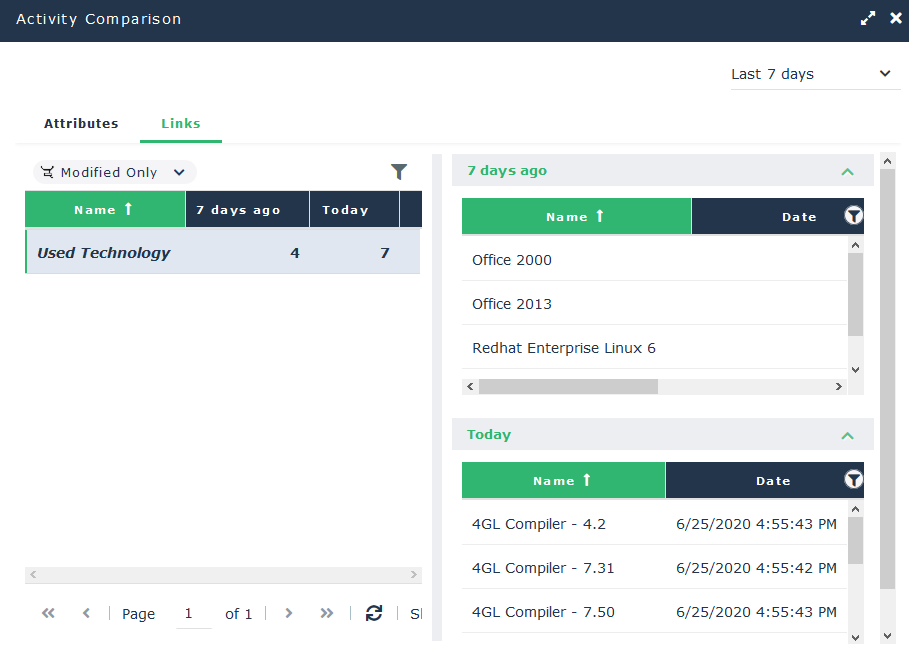The height and width of the screenshot is (647, 909).
Task: Go to the last page with double-right arrows
Action: click(x=326, y=613)
